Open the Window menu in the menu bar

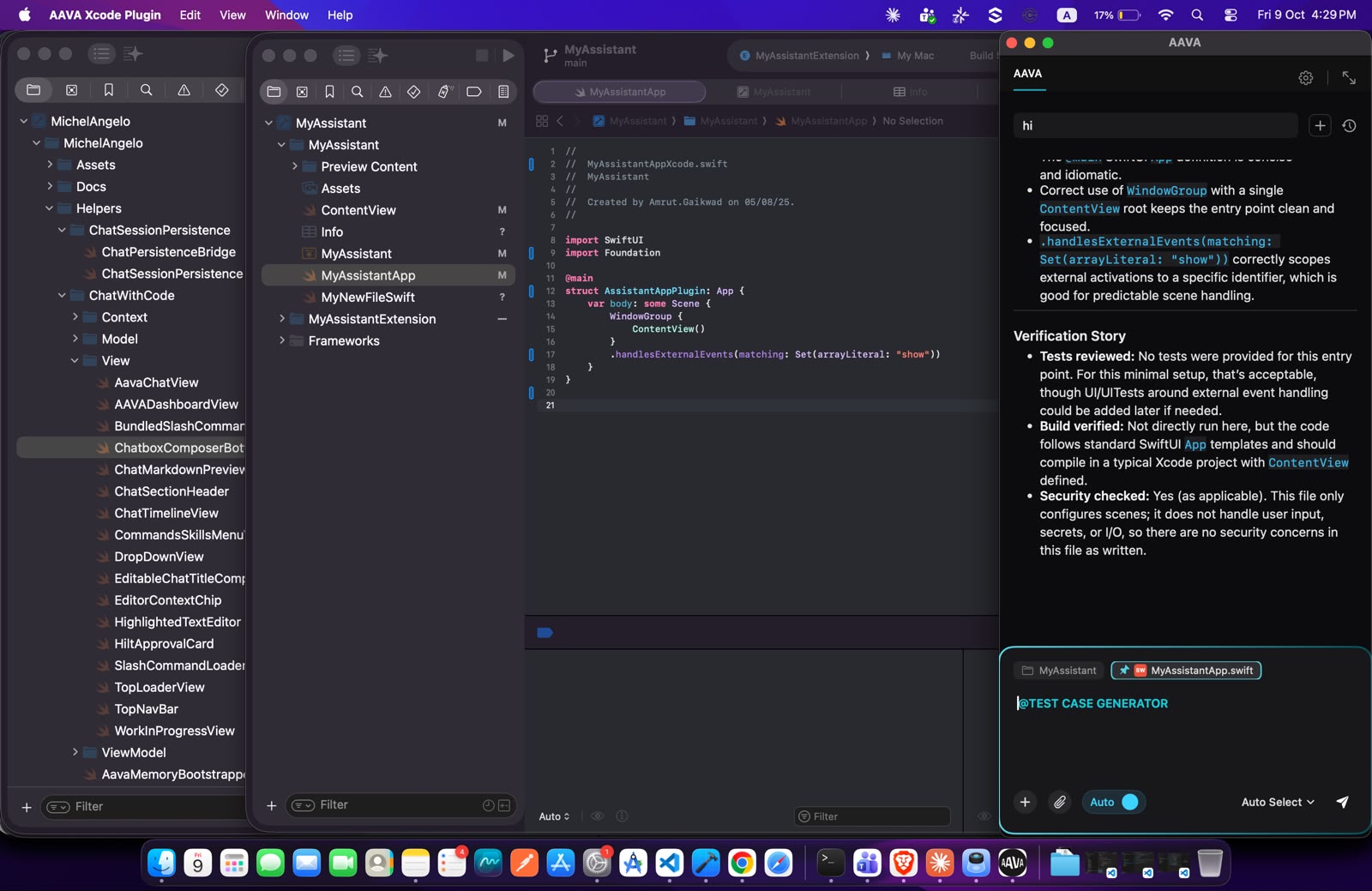[x=286, y=15]
